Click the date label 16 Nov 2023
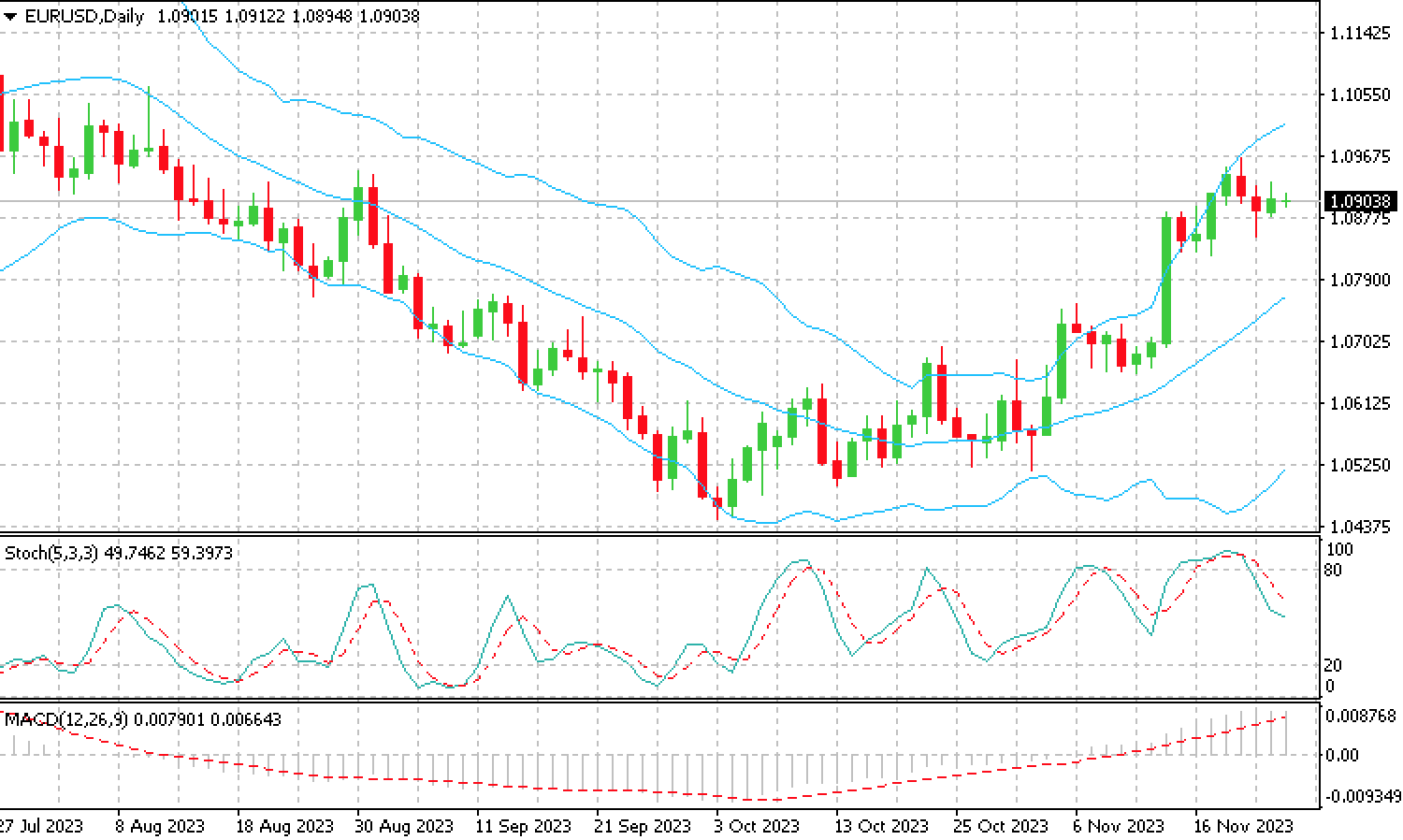 (1244, 826)
